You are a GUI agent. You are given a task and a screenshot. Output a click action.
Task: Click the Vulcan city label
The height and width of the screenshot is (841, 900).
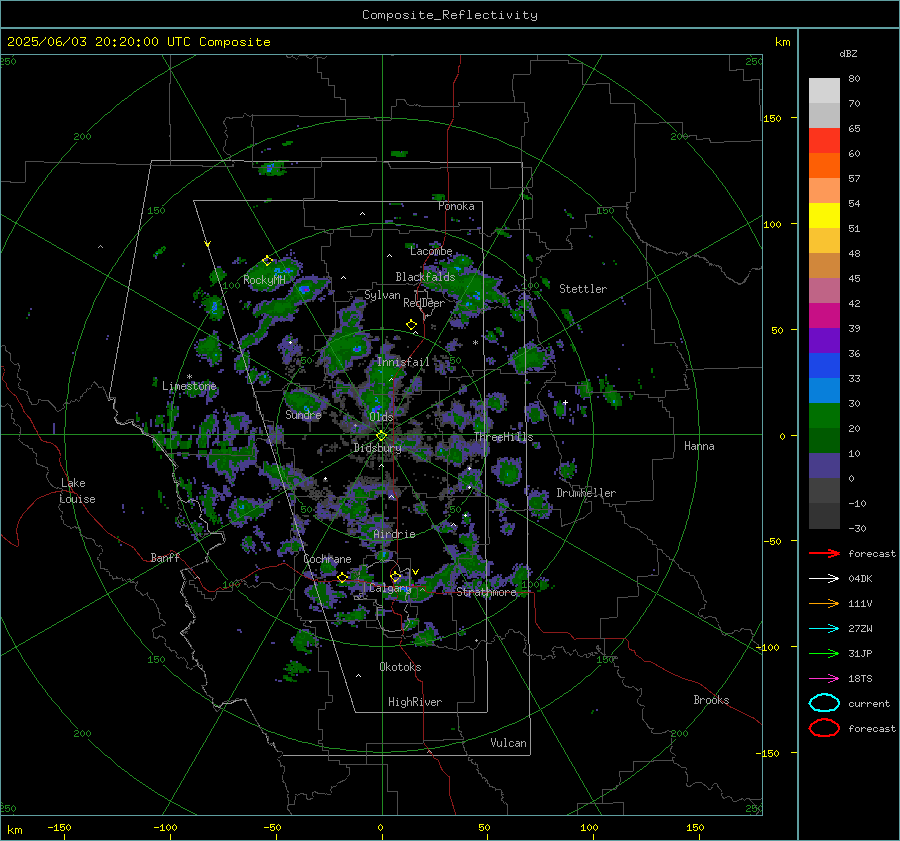pos(508,743)
